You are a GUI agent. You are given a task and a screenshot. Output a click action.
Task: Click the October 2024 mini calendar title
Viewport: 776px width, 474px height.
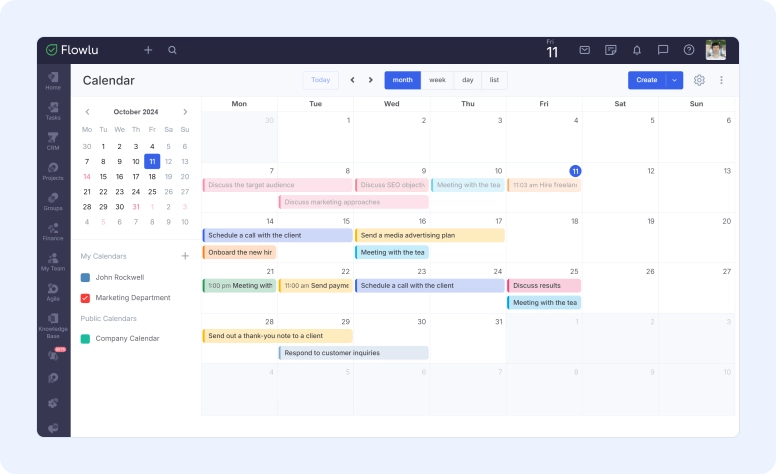[x=136, y=112]
